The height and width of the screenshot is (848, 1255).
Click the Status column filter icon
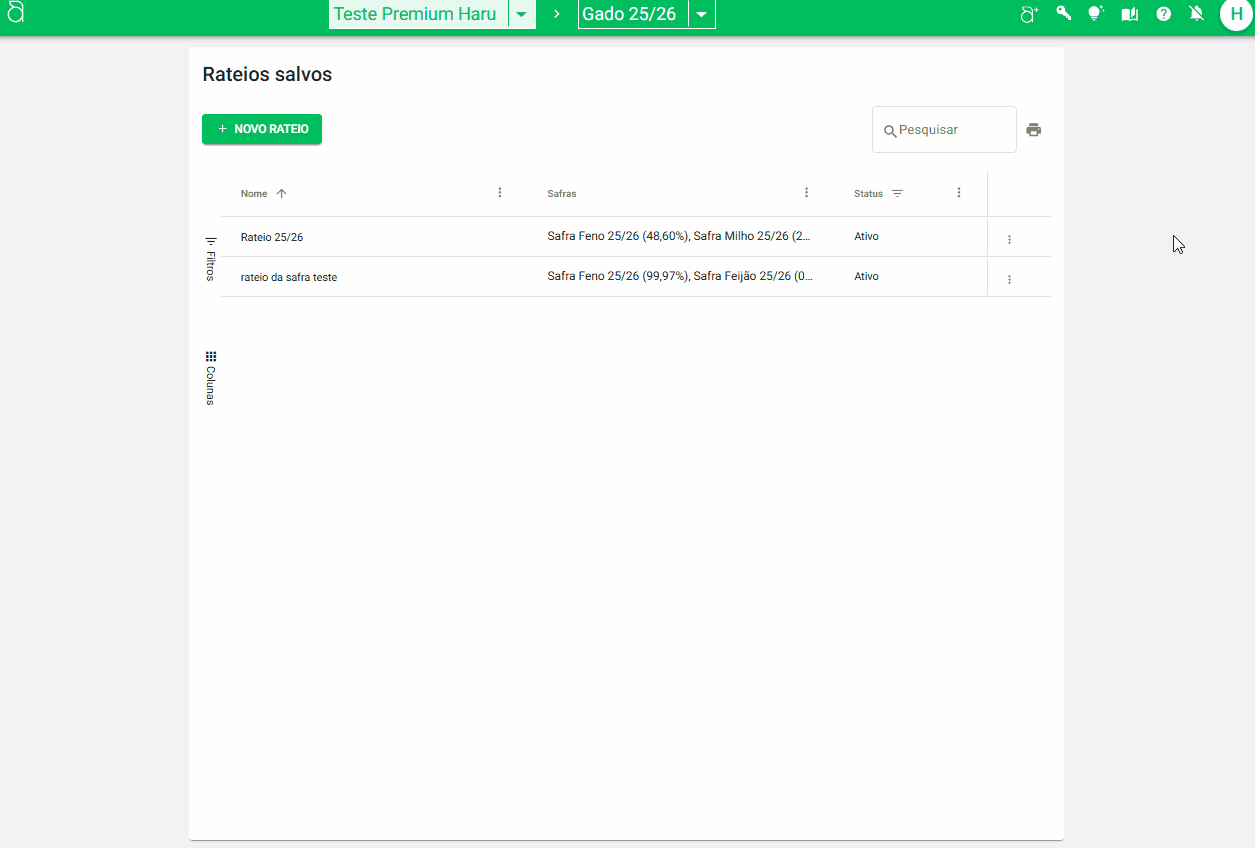point(897,194)
